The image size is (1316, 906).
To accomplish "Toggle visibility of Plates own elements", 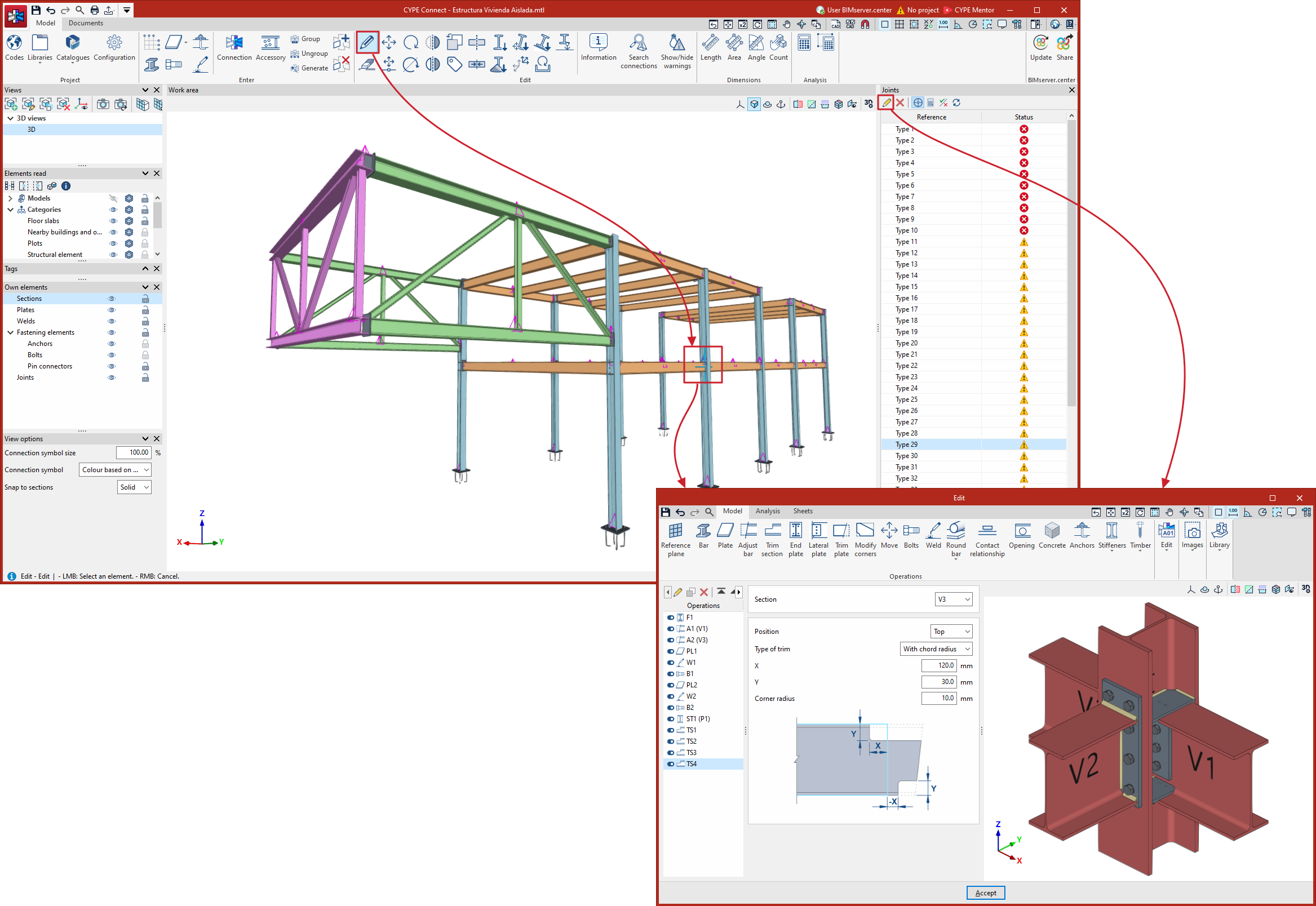I will click(112, 310).
